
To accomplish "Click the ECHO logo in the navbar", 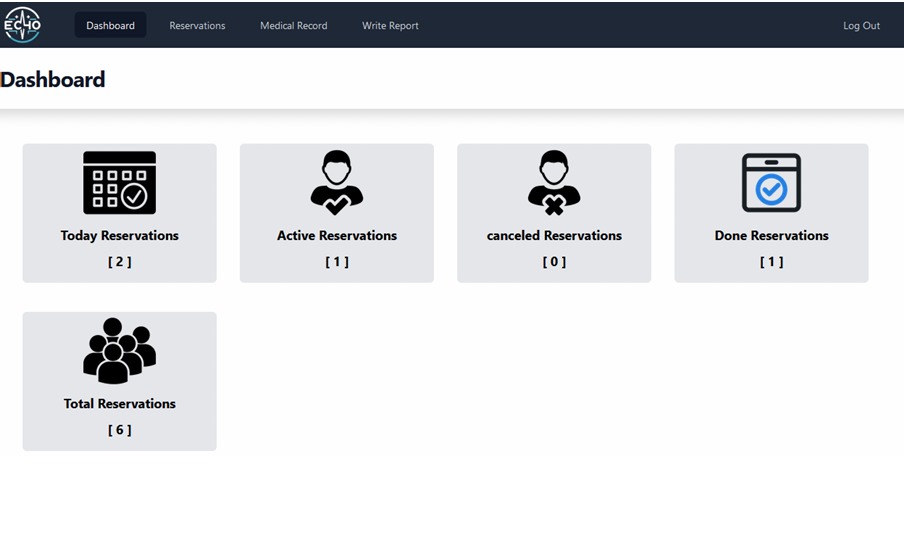I will click(x=22, y=25).
